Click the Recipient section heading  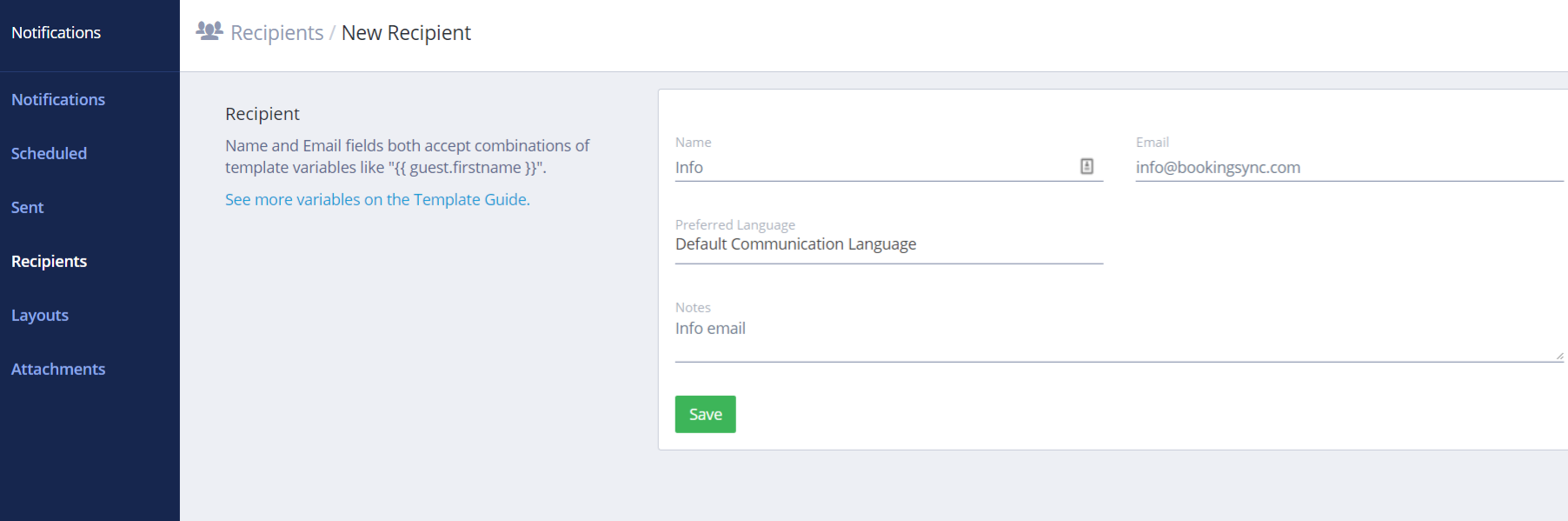pyautogui.click(x=262, y=114)
